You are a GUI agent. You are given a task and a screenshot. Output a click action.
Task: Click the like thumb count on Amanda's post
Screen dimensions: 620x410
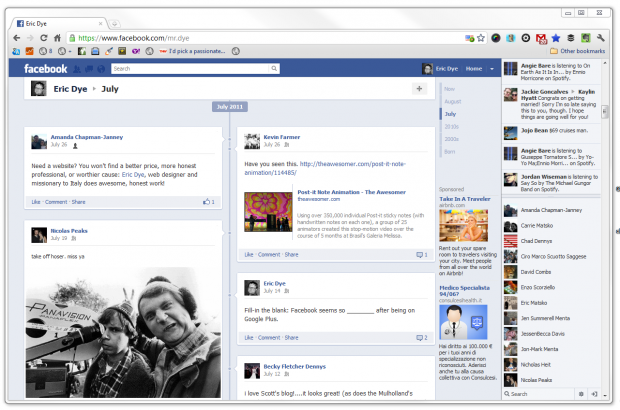pyautogui.click(x=209, y=202)
